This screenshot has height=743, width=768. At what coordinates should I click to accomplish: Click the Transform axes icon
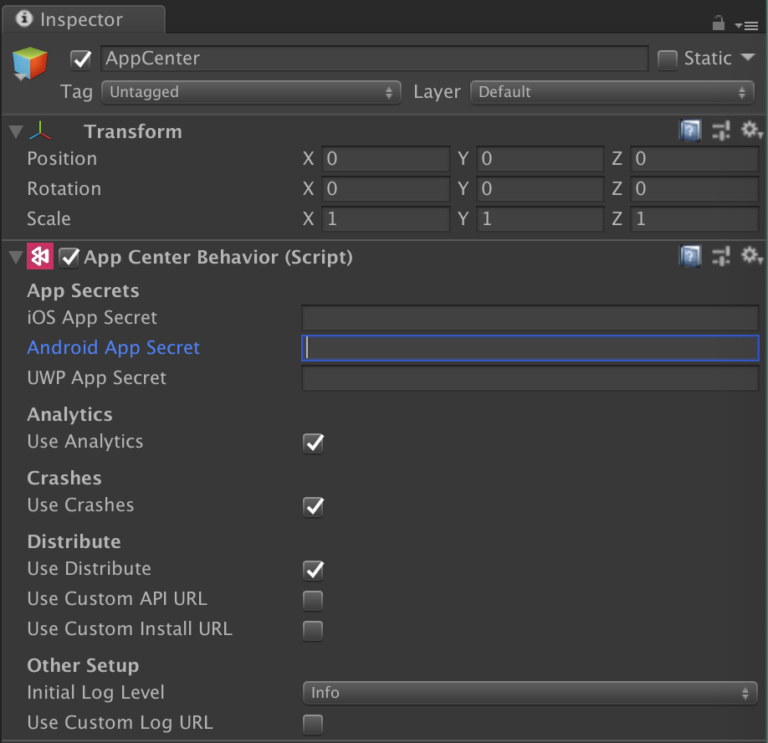pyautogui.click(x=40, y=131)
